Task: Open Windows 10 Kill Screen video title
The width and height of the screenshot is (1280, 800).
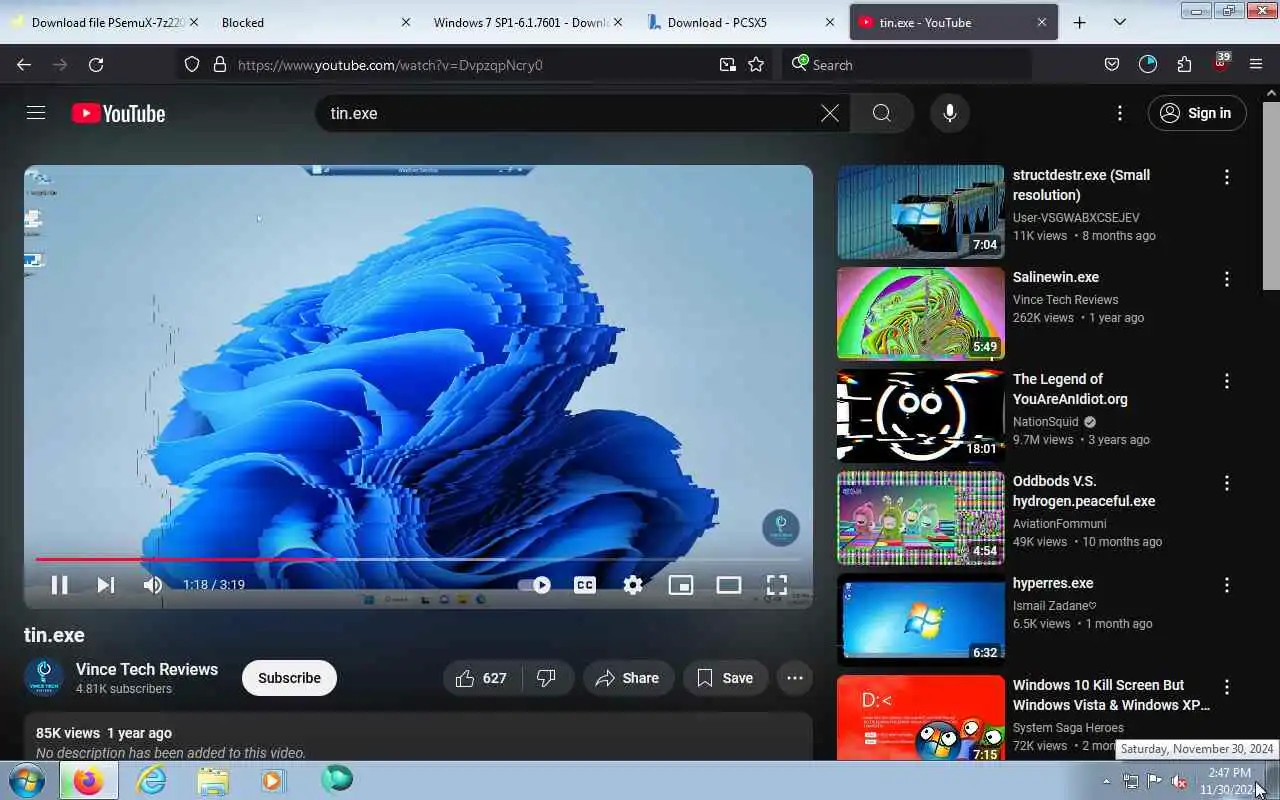Action: (x=1111, y=695)
